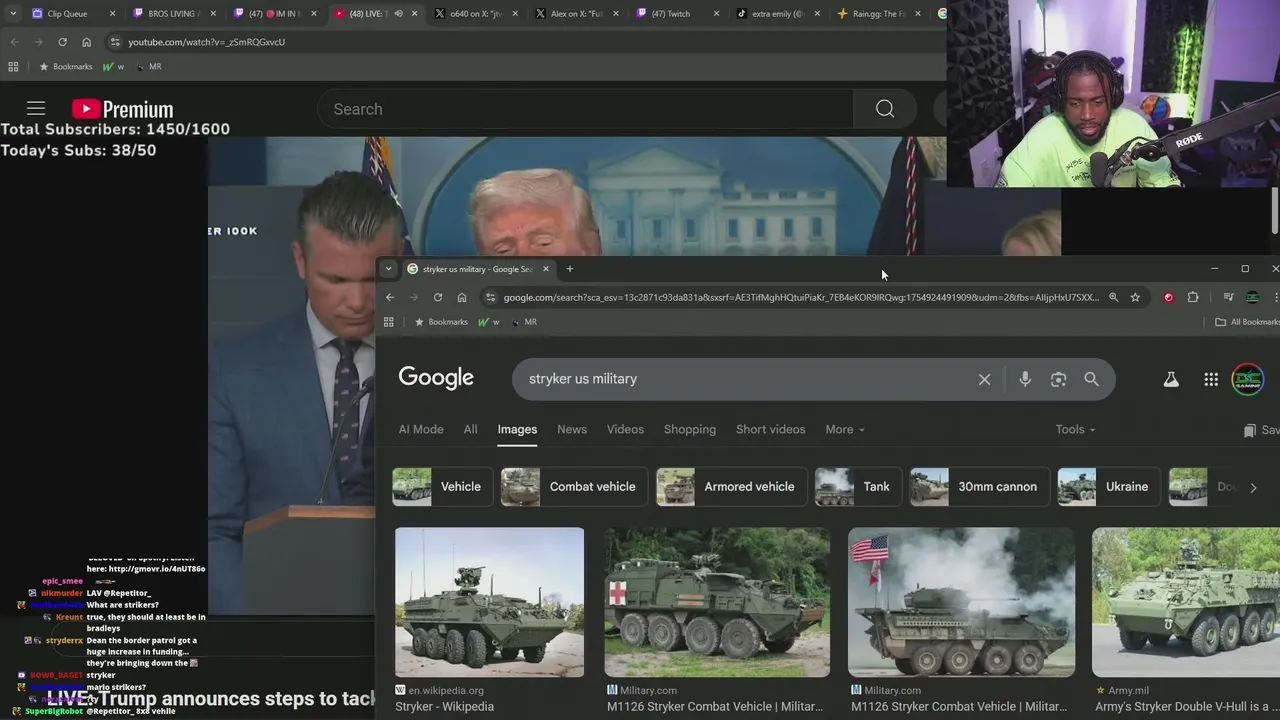Select the Tank filter chip
This screenshot has width=1280, height=720.
857,487
